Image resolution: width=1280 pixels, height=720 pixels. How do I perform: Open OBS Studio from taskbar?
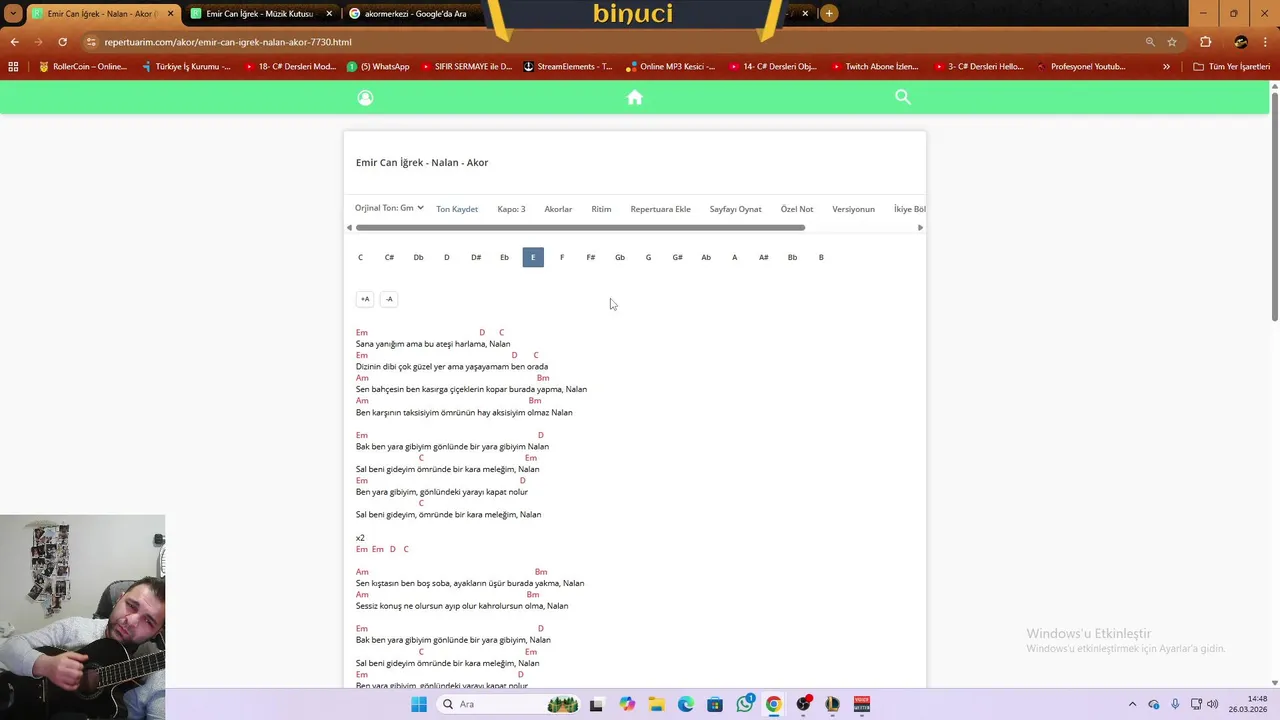[x=803, y=704]
